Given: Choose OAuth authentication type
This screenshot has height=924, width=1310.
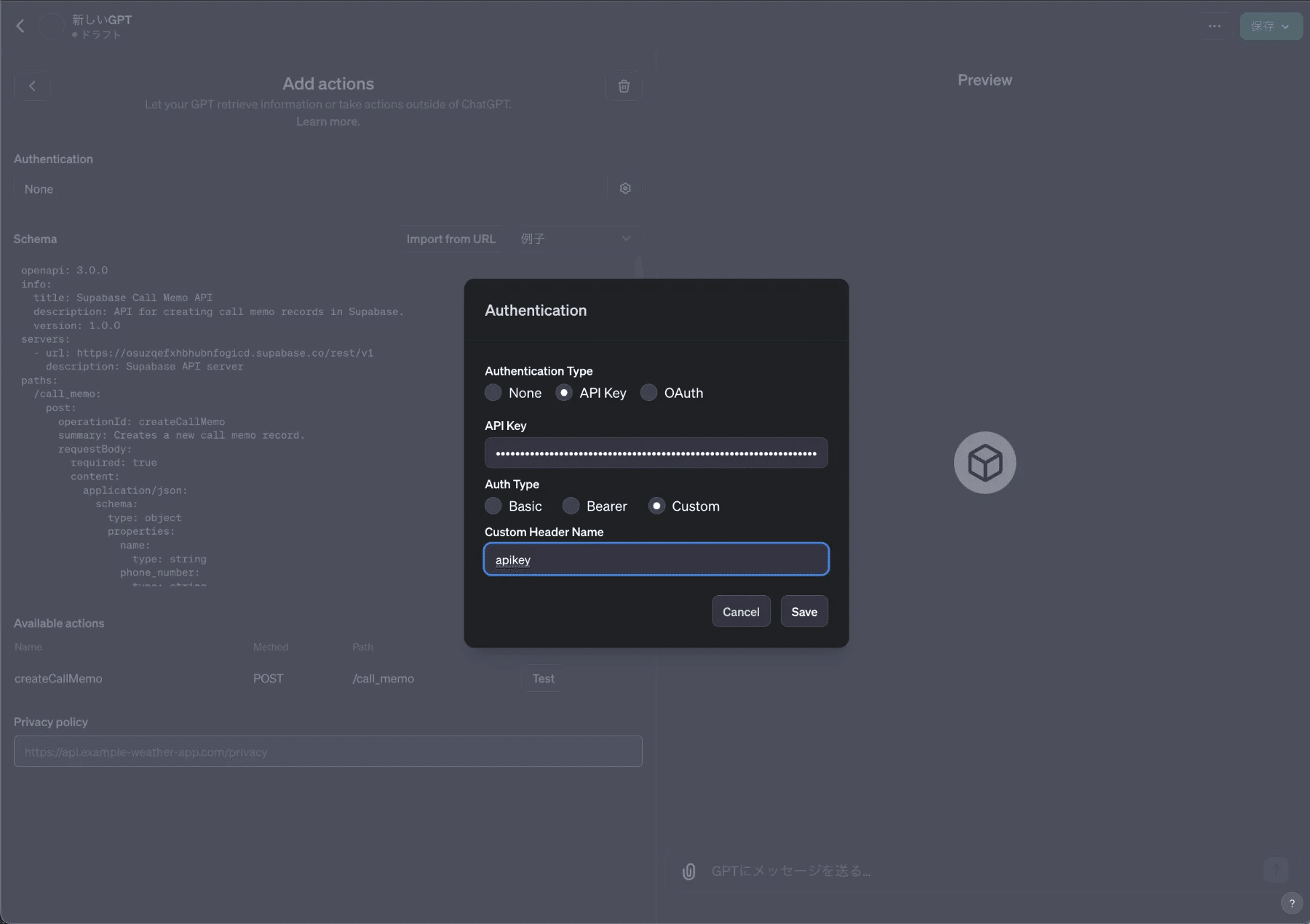Looking at the screenshot, I should (648, 393).
